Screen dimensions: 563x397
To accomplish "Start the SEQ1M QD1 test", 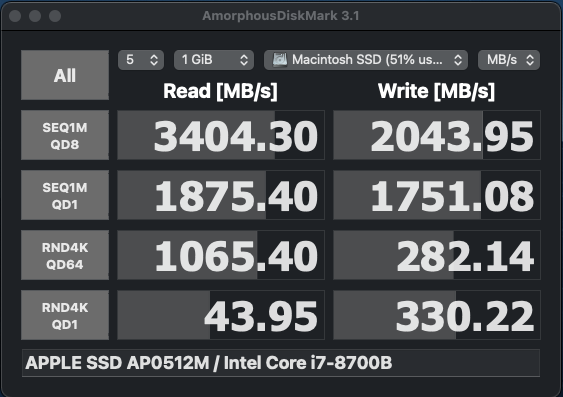I will (x=65, y=195).
